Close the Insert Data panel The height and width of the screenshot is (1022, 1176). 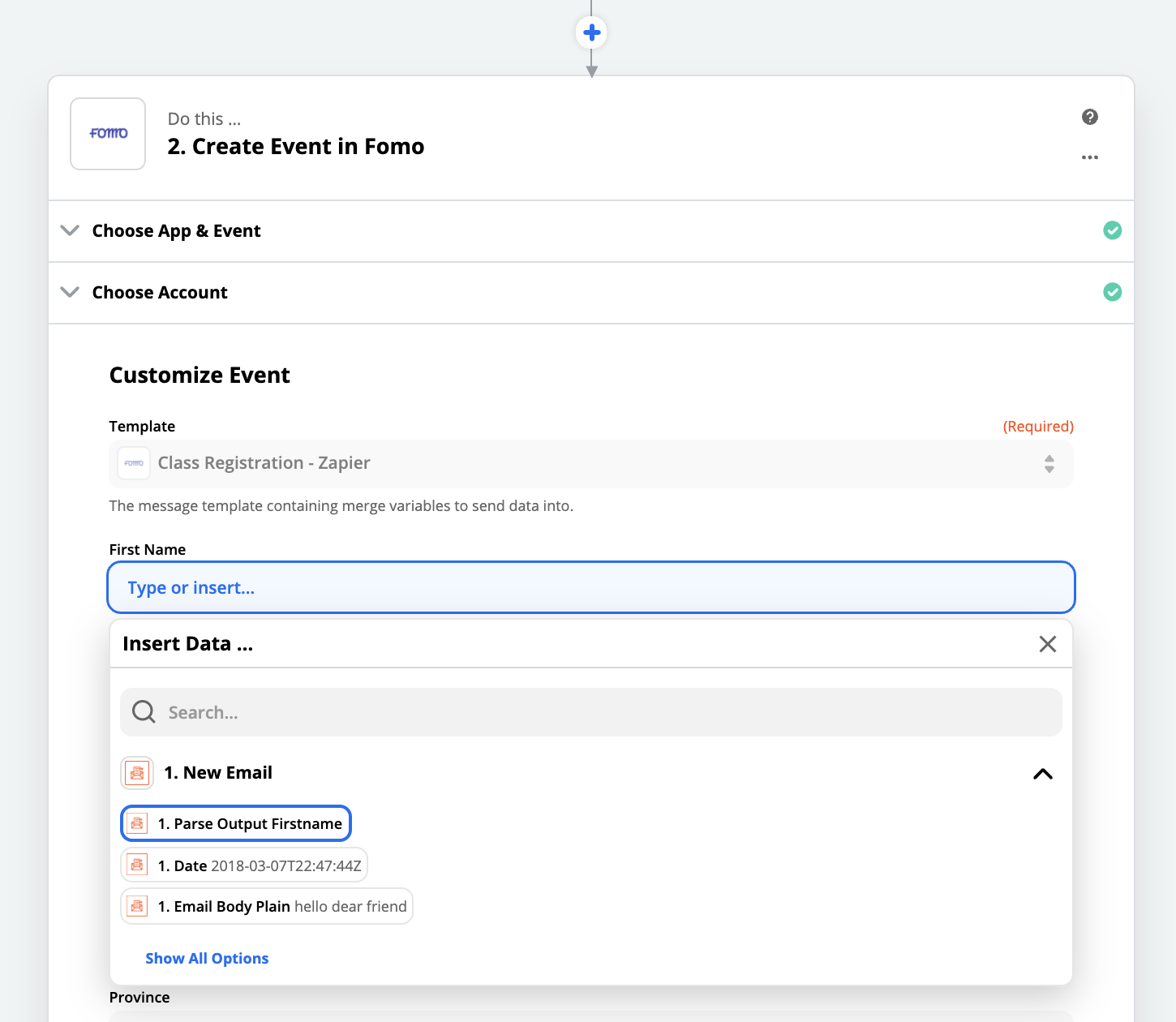point(1048,644)
